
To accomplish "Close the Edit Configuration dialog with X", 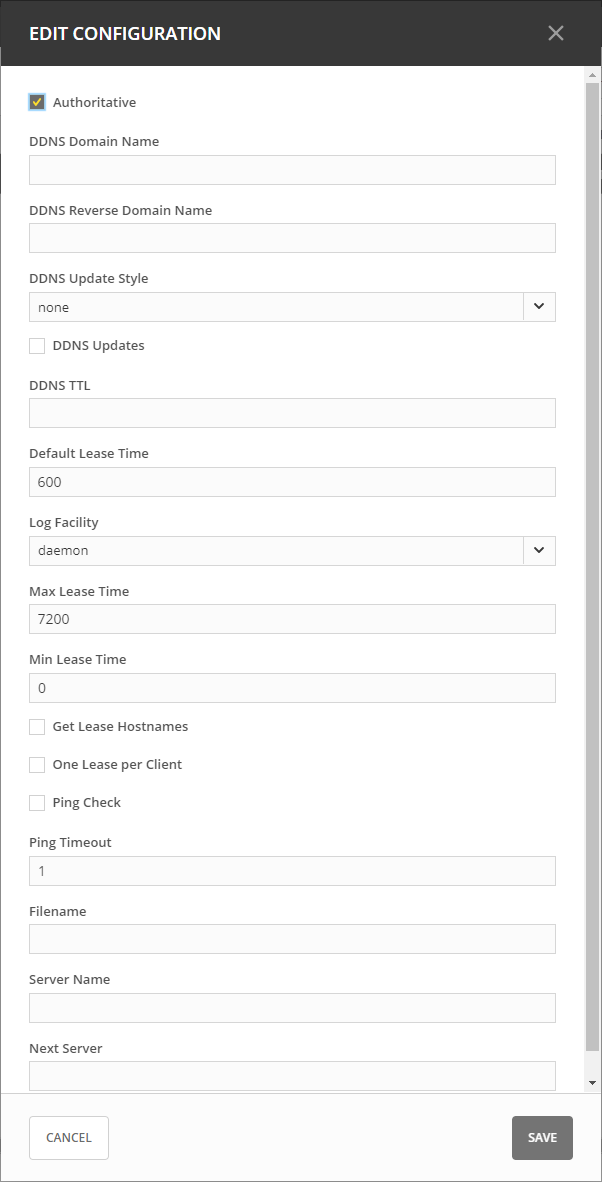I will click(x=555, y=33).
